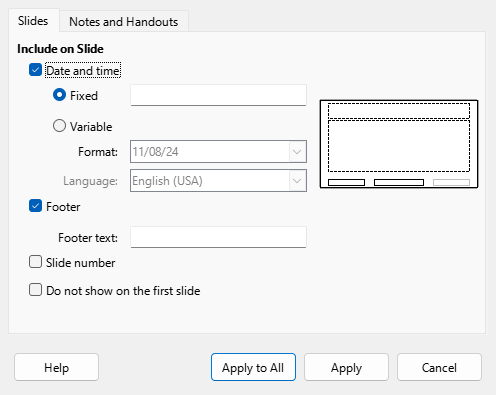Switch to the Slides tab
The image size is (496, 395).
pos(33,21)
